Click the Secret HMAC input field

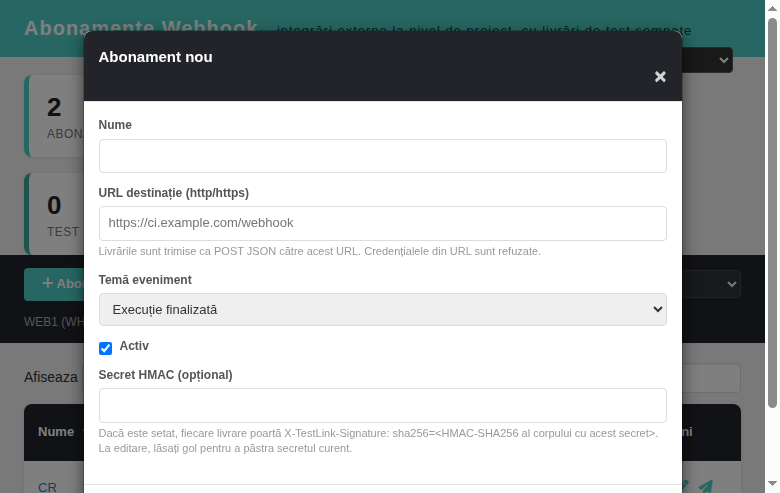(x=383, y=405)
